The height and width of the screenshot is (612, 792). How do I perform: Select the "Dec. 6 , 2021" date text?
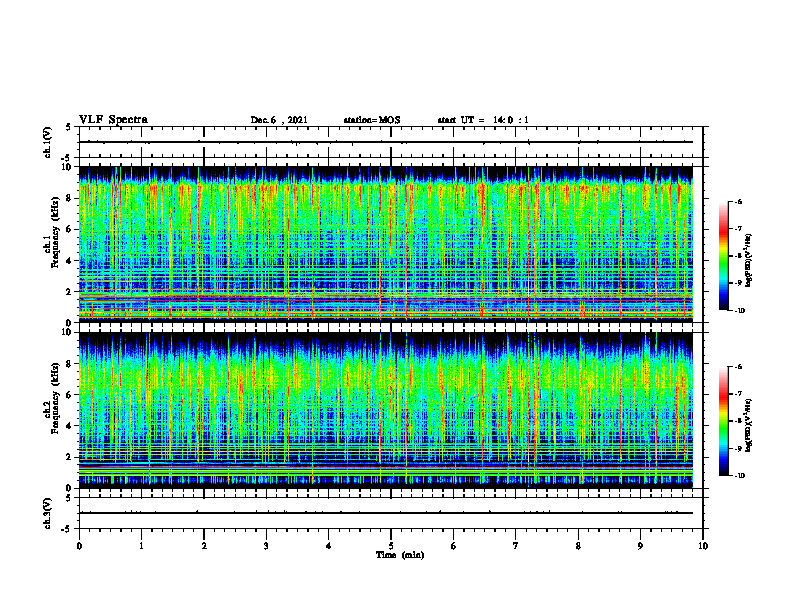279,120
